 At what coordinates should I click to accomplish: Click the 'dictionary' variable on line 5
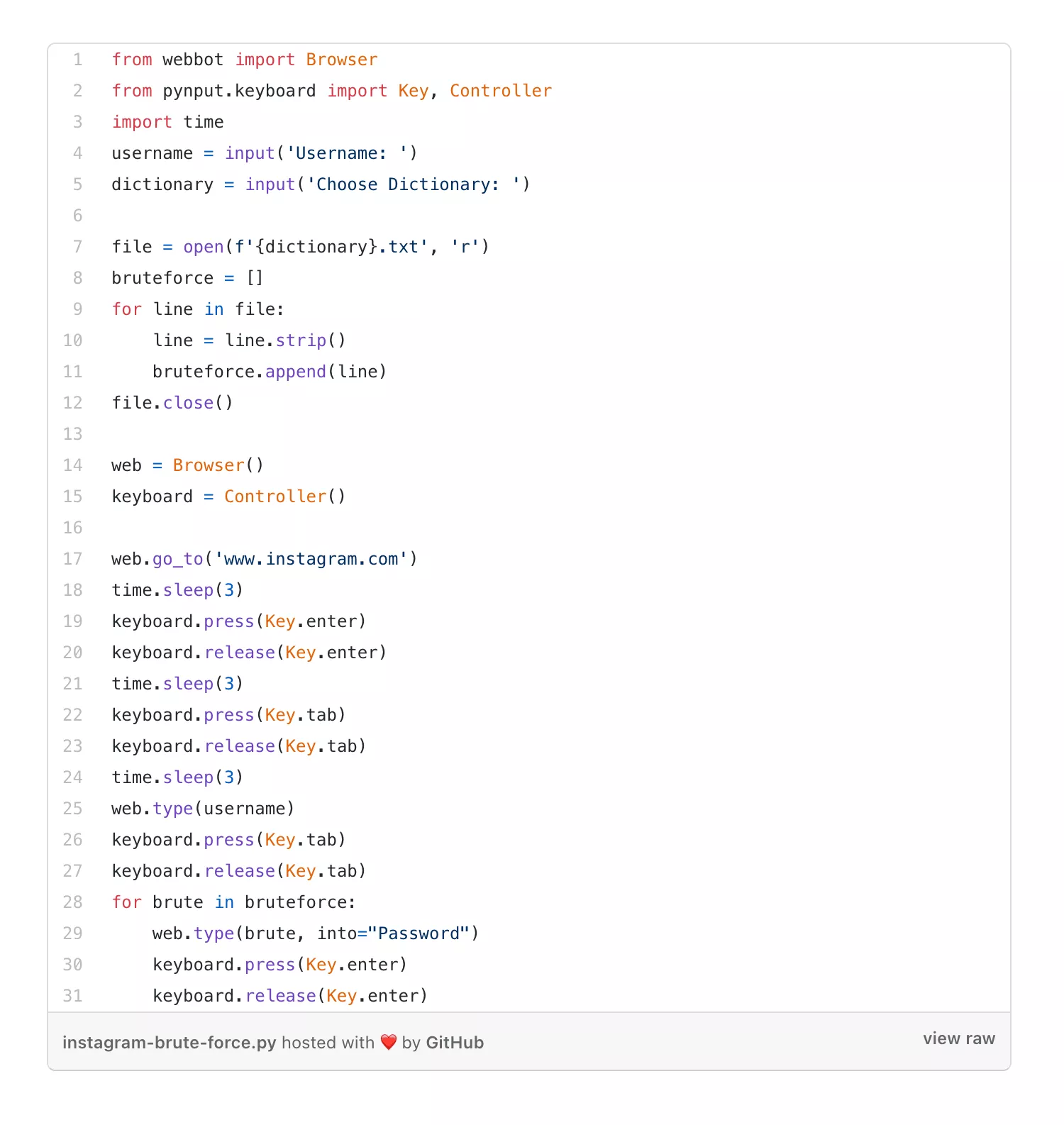click(x=162, y=184)
